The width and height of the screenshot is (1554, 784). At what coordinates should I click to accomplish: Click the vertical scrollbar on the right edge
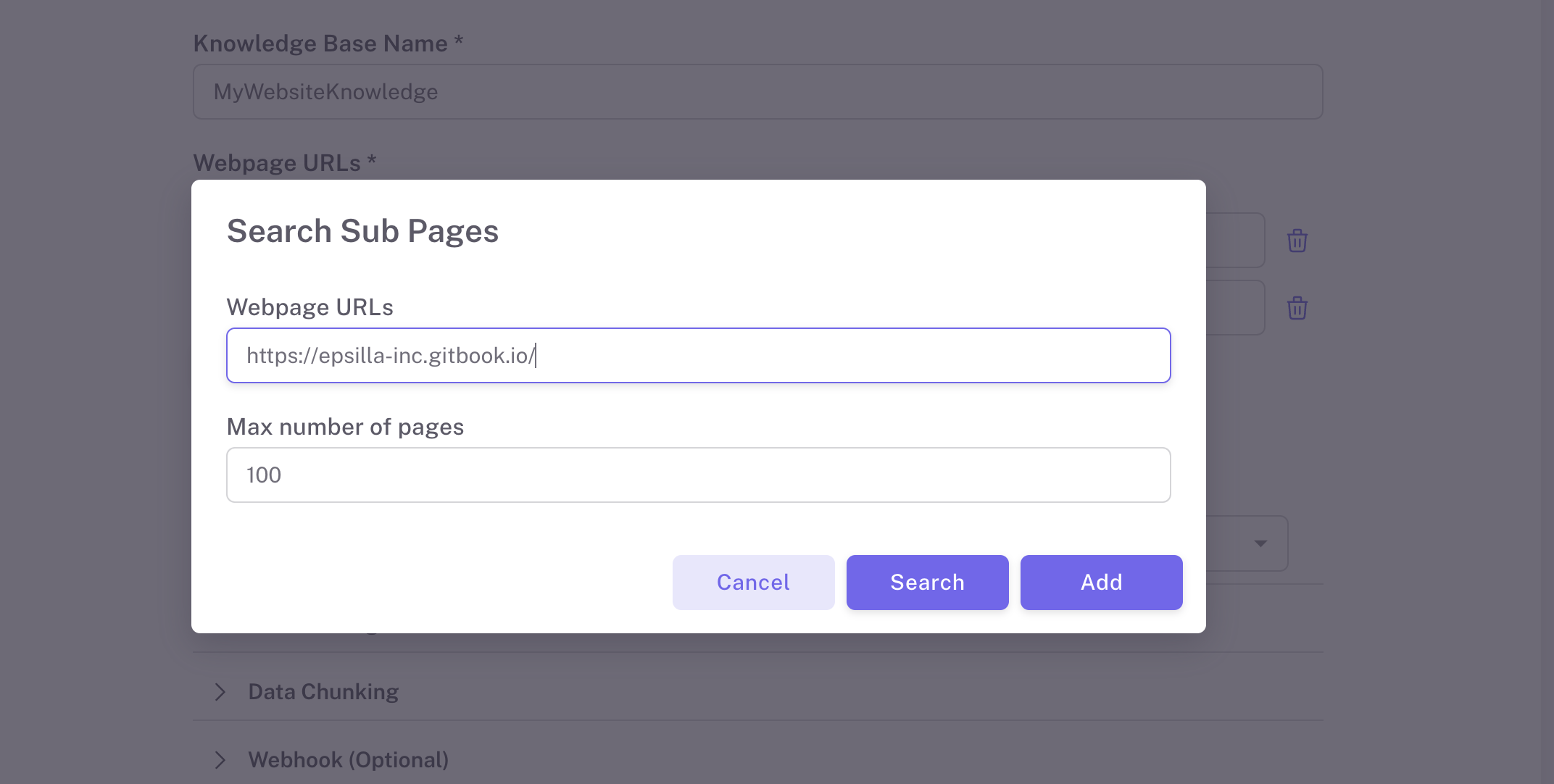point(1547,391)
